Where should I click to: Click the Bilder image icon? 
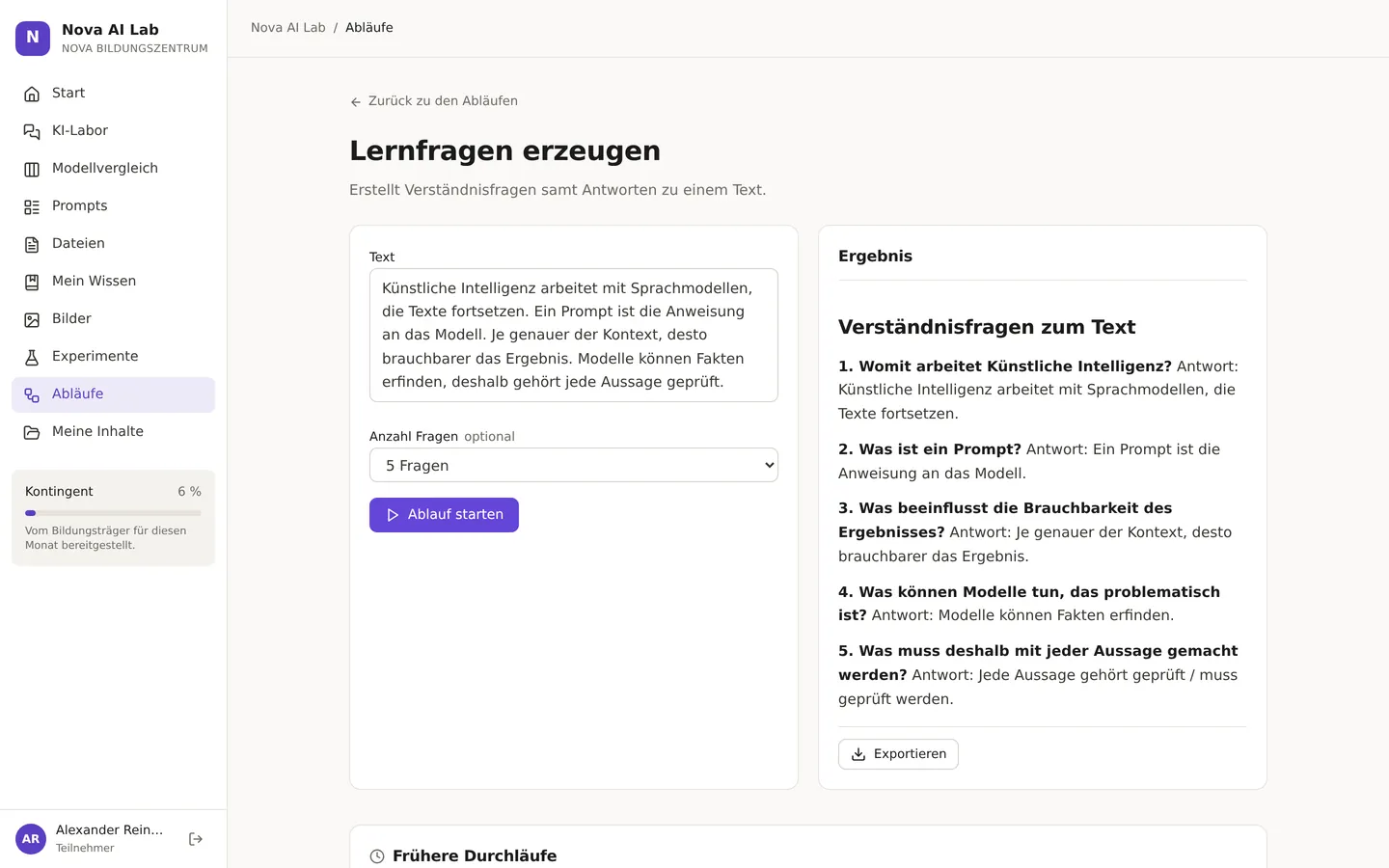tap(32, 319)
